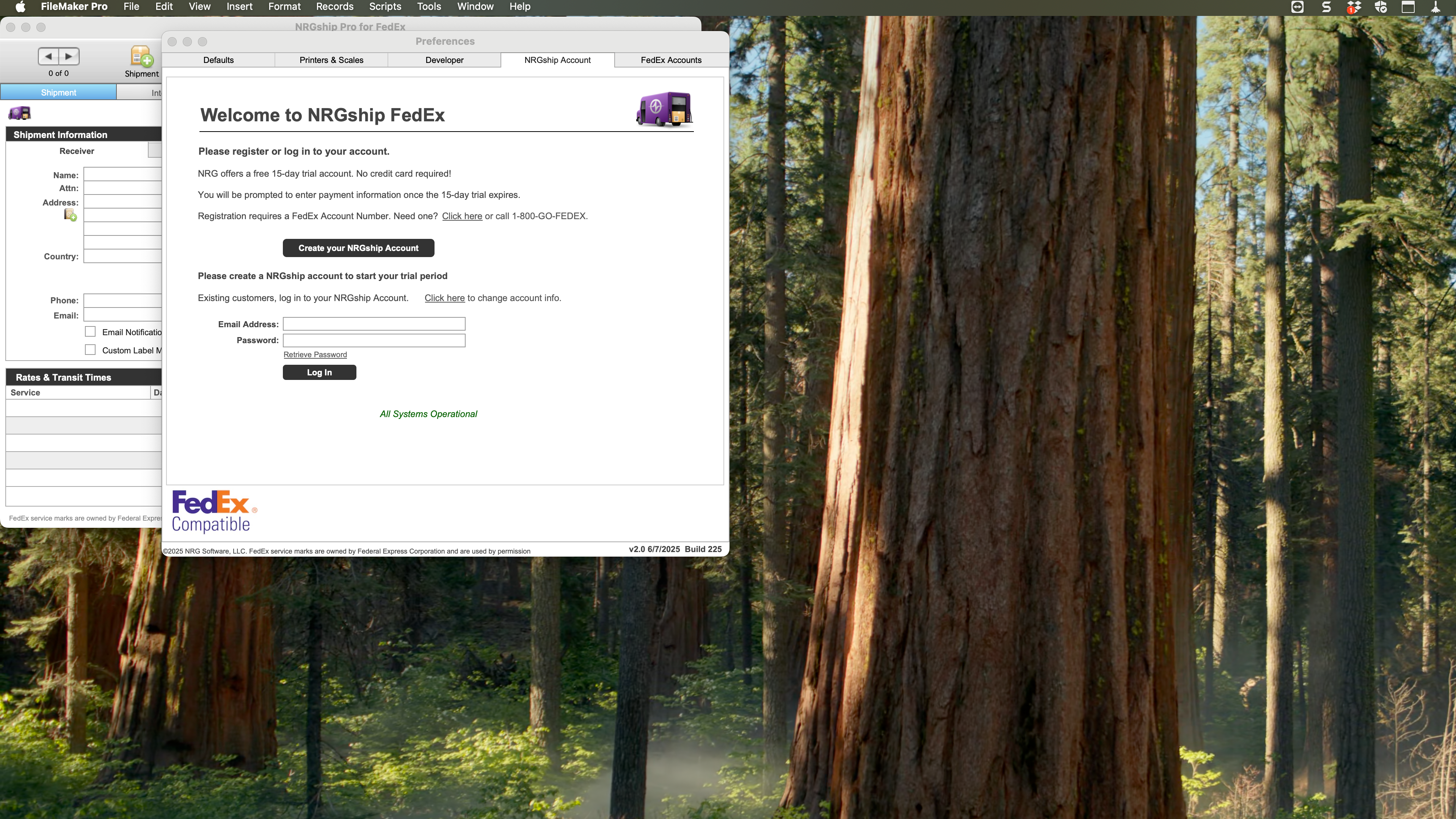Click the receiver Name field
Screen dimensions: 1456x819
coord(122,174)
